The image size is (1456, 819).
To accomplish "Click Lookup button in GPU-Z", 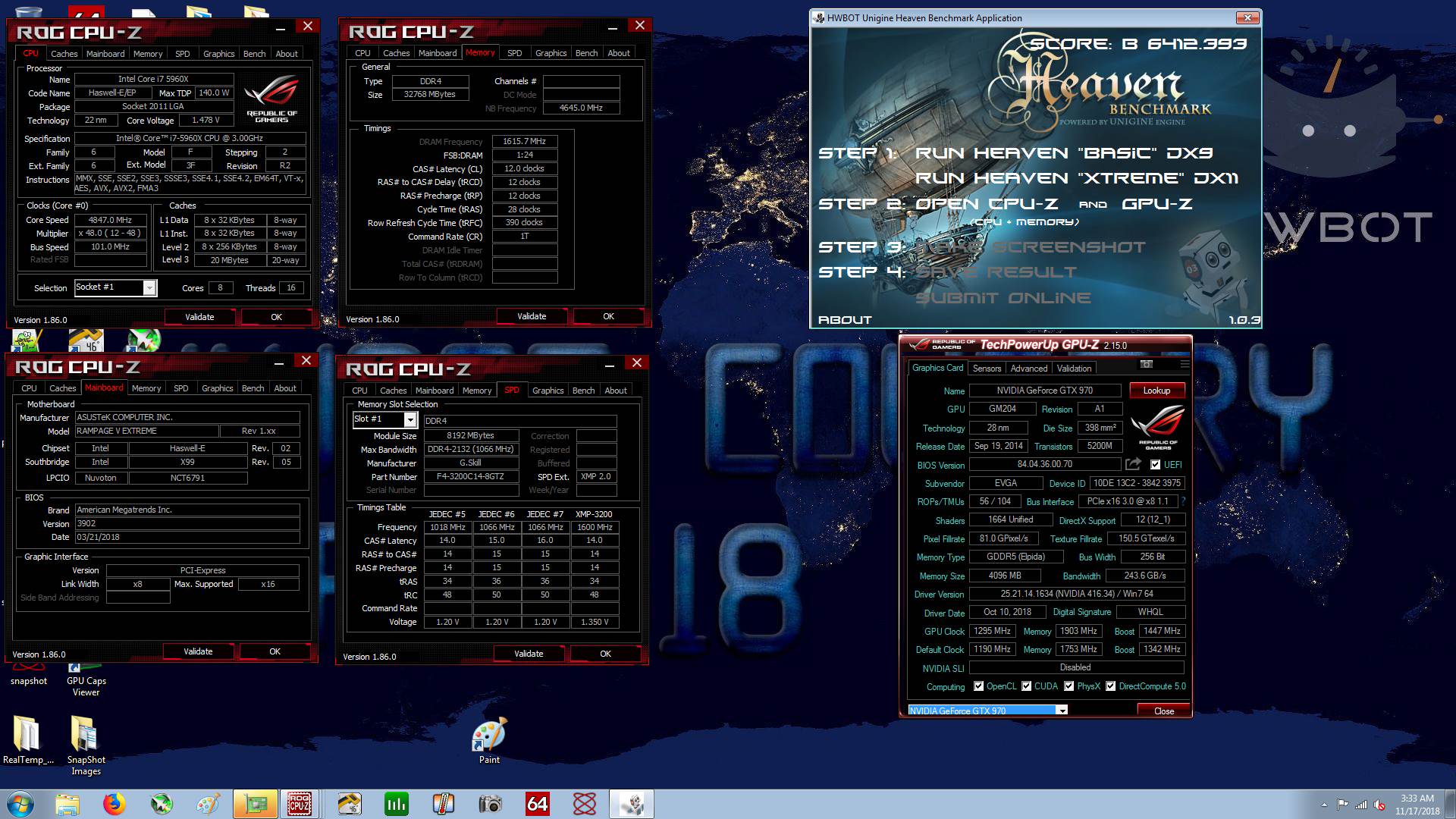I will 1156,391.
